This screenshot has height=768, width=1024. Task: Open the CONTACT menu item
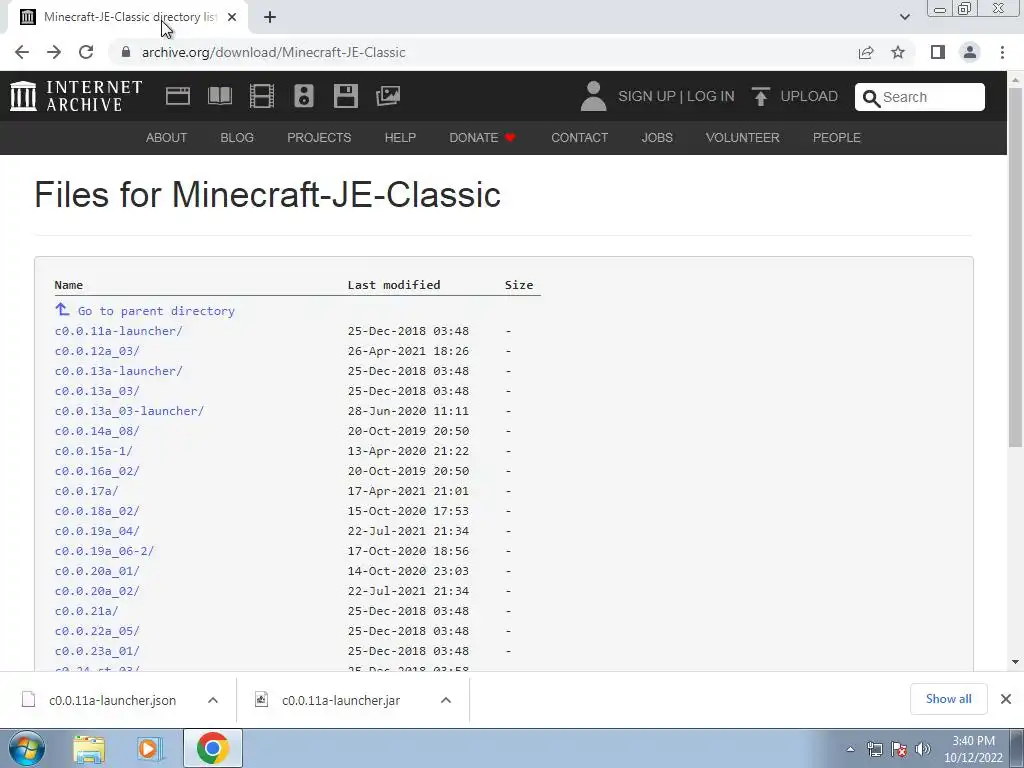click(x=579, y=138)
